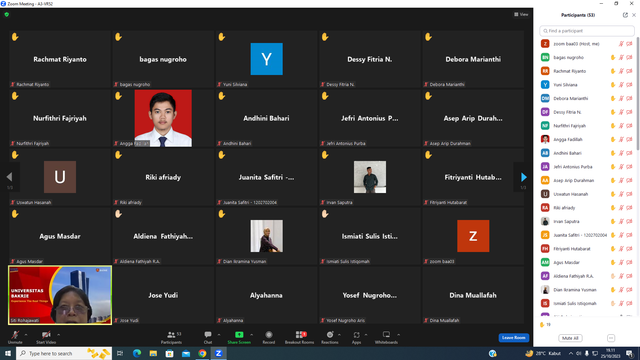
Task: Toggle the video icon for zoom baa03 (Host, me) in list
Action: pyautogui.click(x=629, y=44)
